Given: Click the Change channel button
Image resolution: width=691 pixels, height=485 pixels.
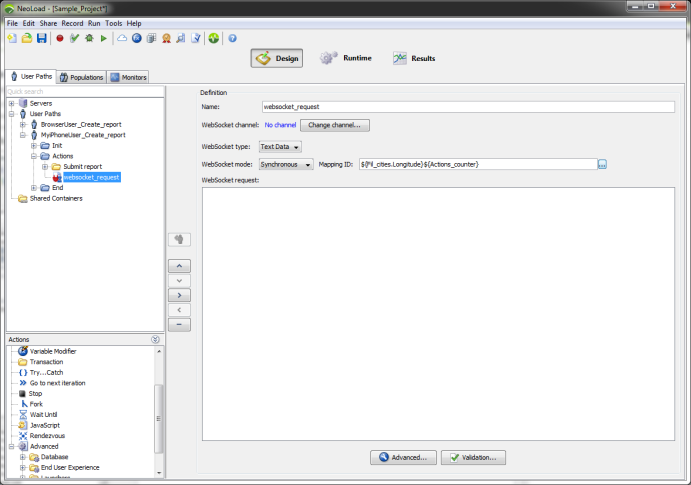Looking at the screenshot, I should (336, 125).
